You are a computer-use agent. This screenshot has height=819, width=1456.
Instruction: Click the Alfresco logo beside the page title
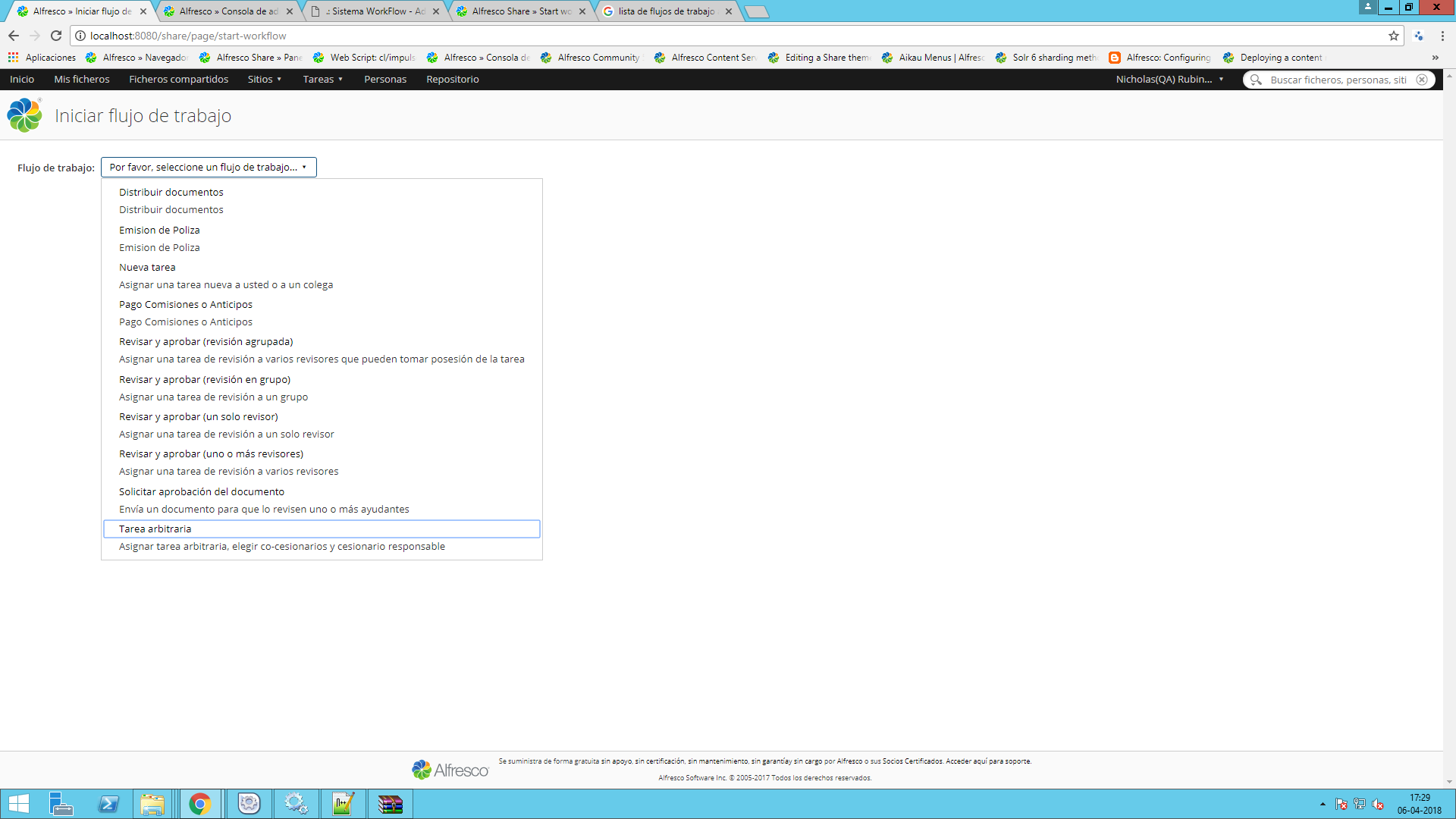click(x=24, y=115)
